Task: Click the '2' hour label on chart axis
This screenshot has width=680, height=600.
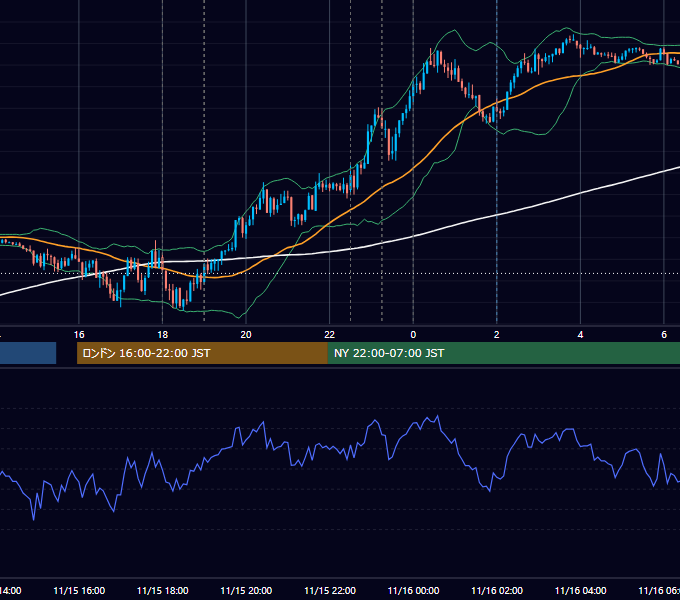Action: pyautogui.click(x=497, y=335)
